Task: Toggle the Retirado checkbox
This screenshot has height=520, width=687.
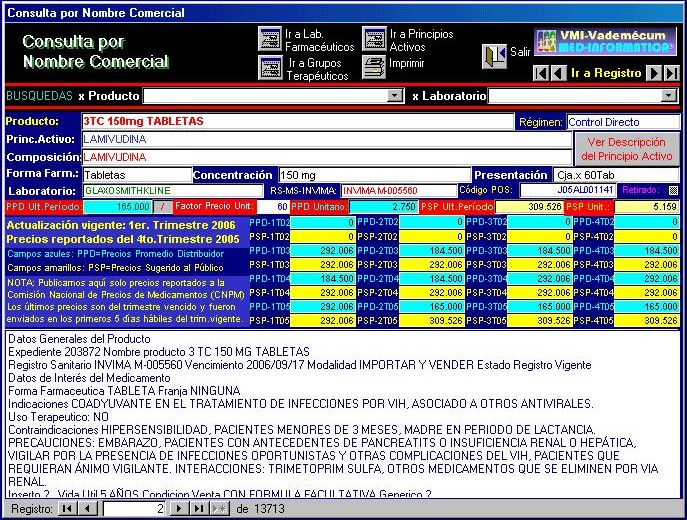Action: [673, 191]
